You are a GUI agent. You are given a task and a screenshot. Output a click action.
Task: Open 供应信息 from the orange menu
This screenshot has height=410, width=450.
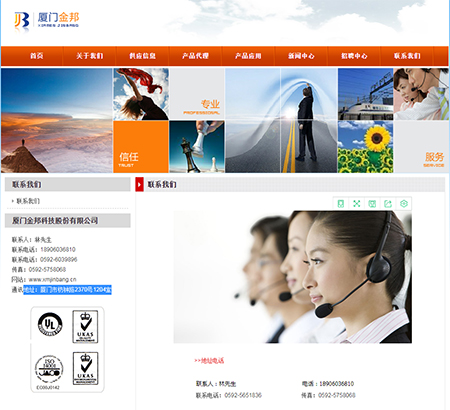pos(142,56)
